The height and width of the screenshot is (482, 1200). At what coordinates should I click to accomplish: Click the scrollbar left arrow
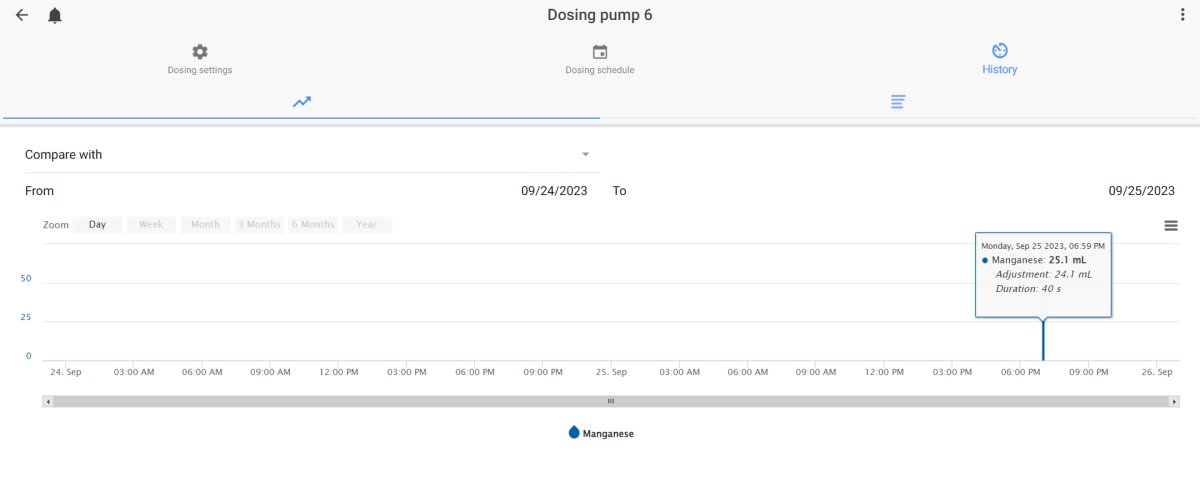click(47, 401)
